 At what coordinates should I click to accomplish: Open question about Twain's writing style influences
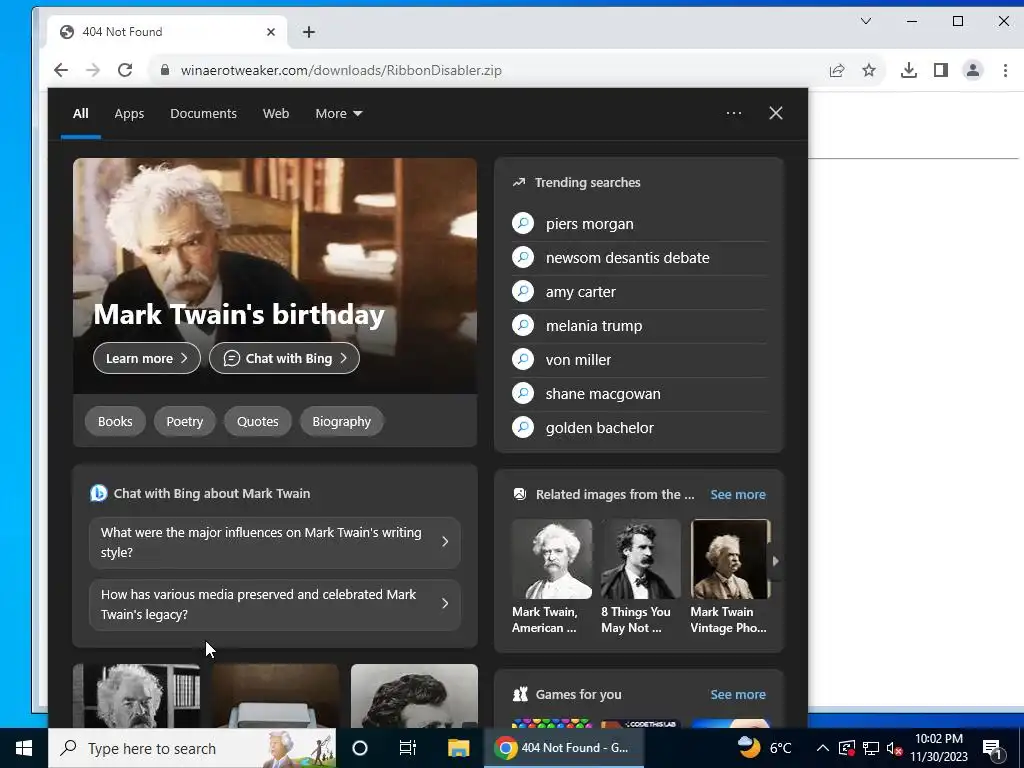pos(275,542)
